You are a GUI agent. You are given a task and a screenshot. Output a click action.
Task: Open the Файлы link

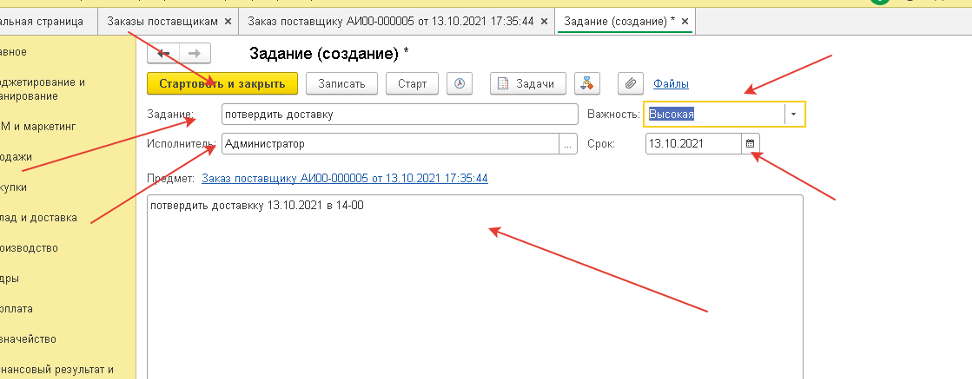671,84
